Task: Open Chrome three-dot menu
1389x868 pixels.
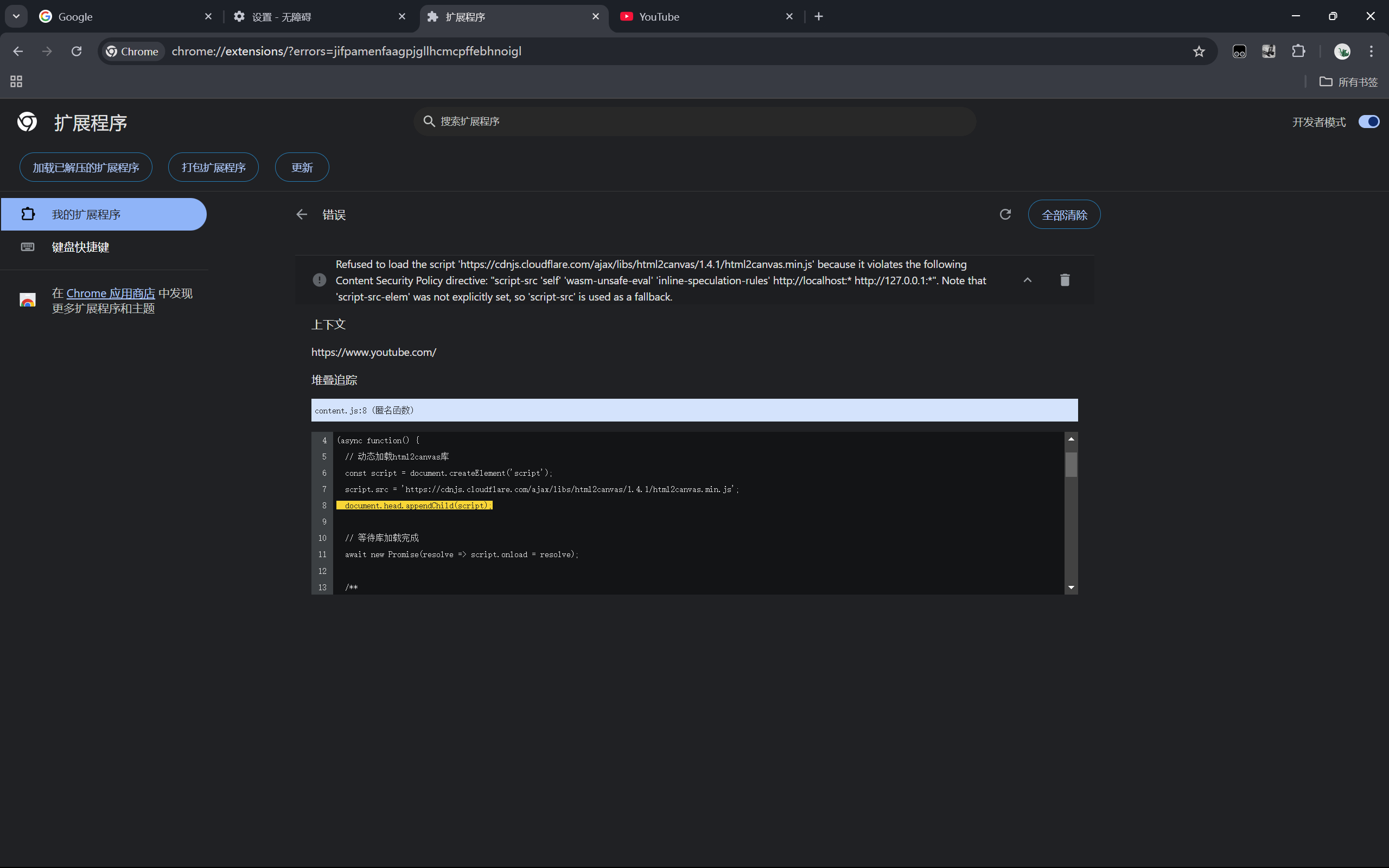Action: [x=1371, y=51]
